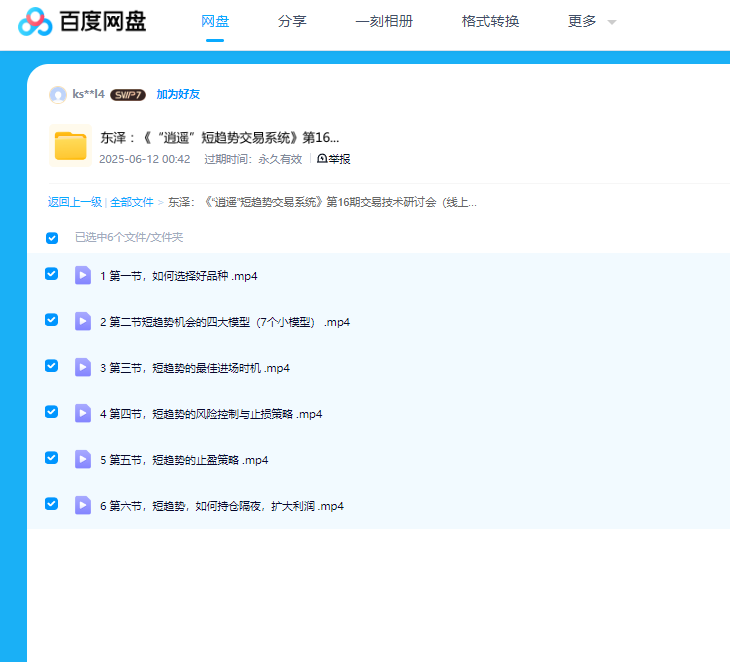Viewport: 730px width, 662px height.
Task: Click the ks**l4 user avatar icon
Action: tap(58, 95)
